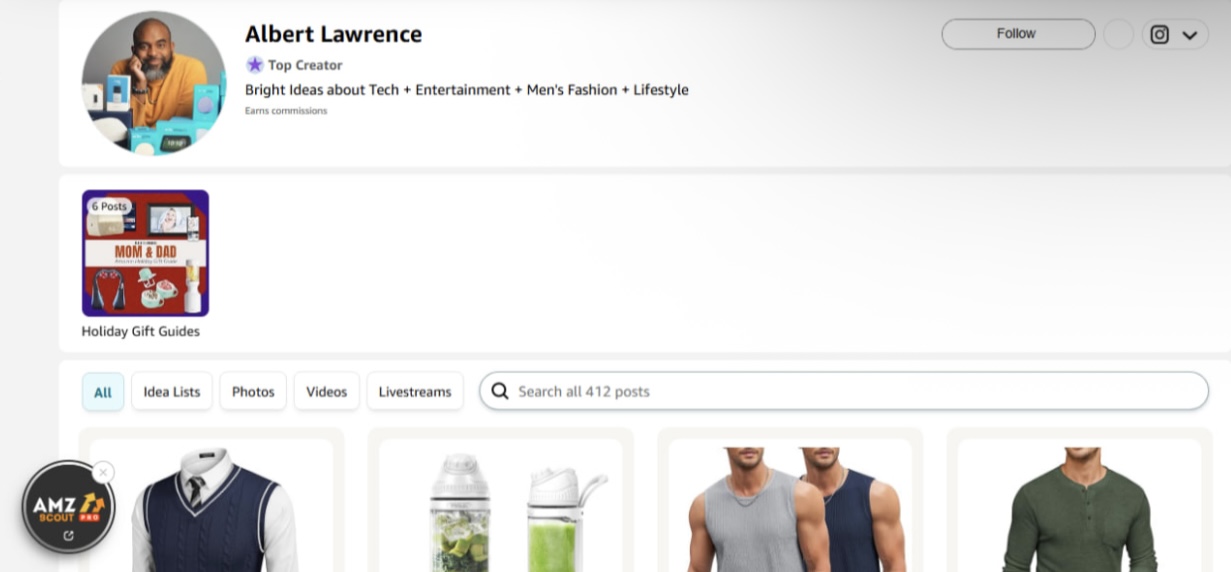Click the round button beside Follow
This screenshot has width=1231, height=572.
tap(1118, 35)
